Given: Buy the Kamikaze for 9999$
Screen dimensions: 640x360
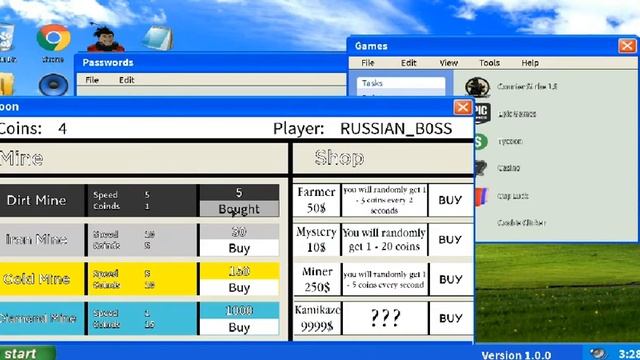Looking at the screenshot, I should tap(450, 318).
